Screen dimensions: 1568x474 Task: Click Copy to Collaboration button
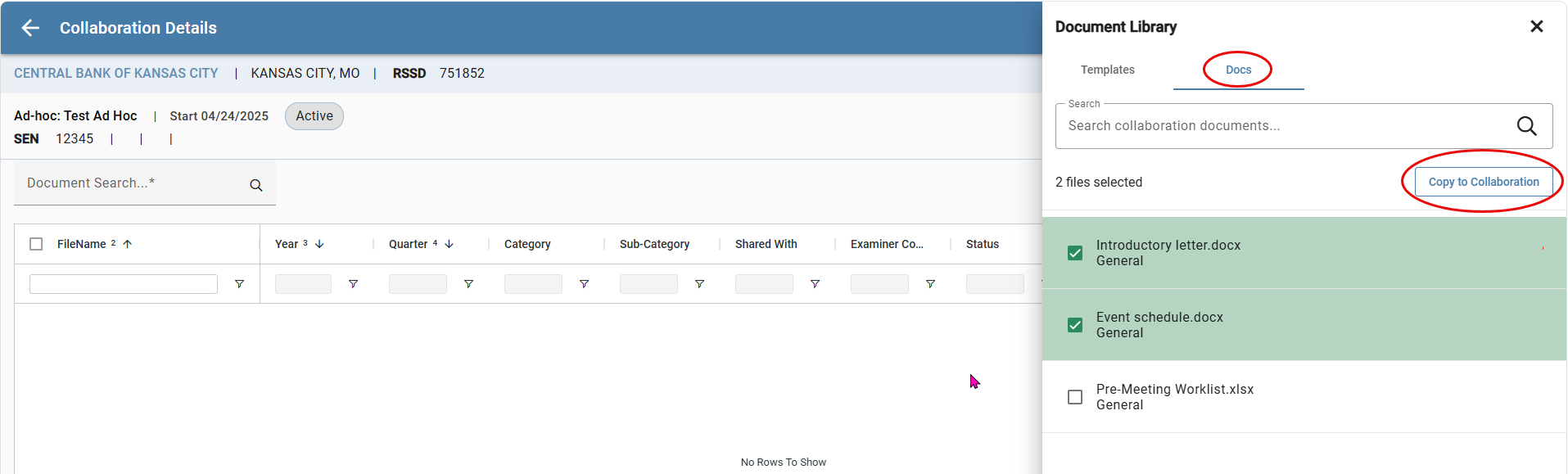1484,182
